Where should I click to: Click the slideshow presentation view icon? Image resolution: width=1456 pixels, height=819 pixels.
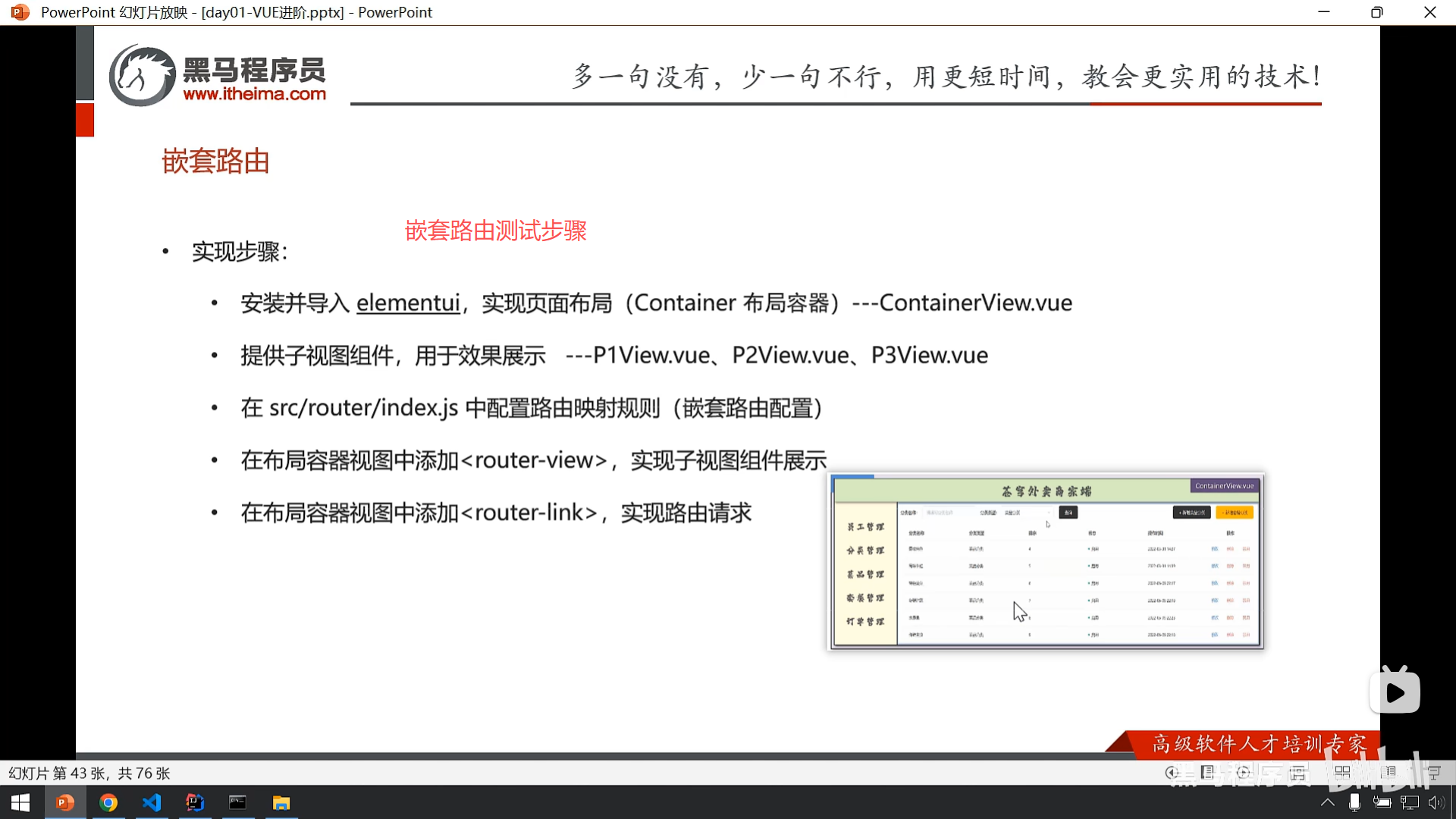click(1433, 773)
